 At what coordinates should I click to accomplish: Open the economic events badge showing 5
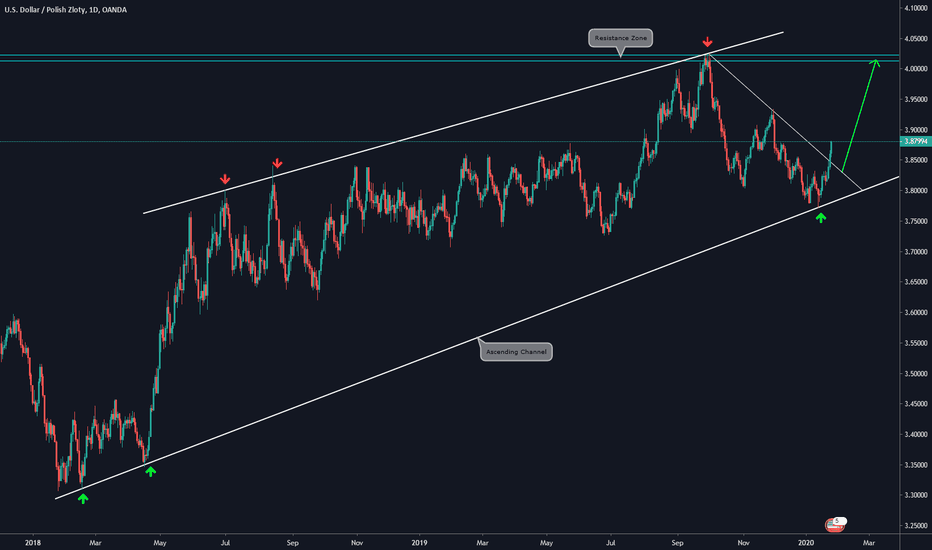[x=835, y=524]
